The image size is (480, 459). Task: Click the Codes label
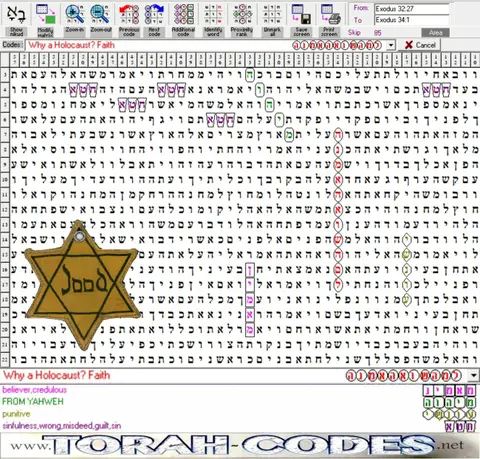tap(12, 45)
